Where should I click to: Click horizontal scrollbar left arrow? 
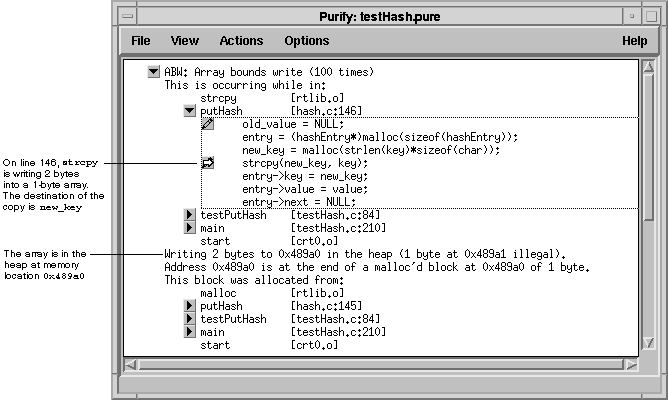[x=130, y=365]
